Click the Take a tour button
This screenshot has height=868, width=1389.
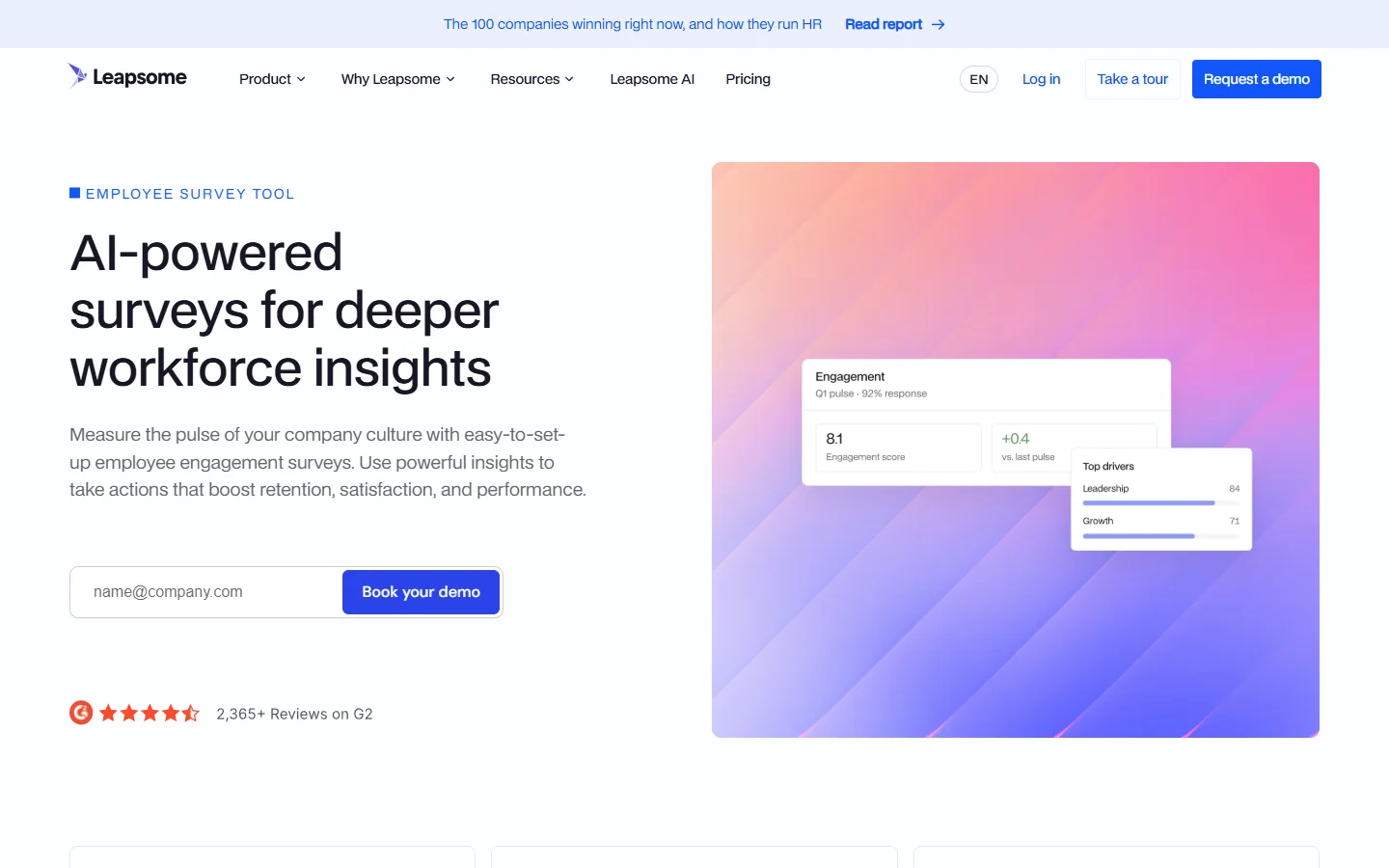coord(1132,79)
